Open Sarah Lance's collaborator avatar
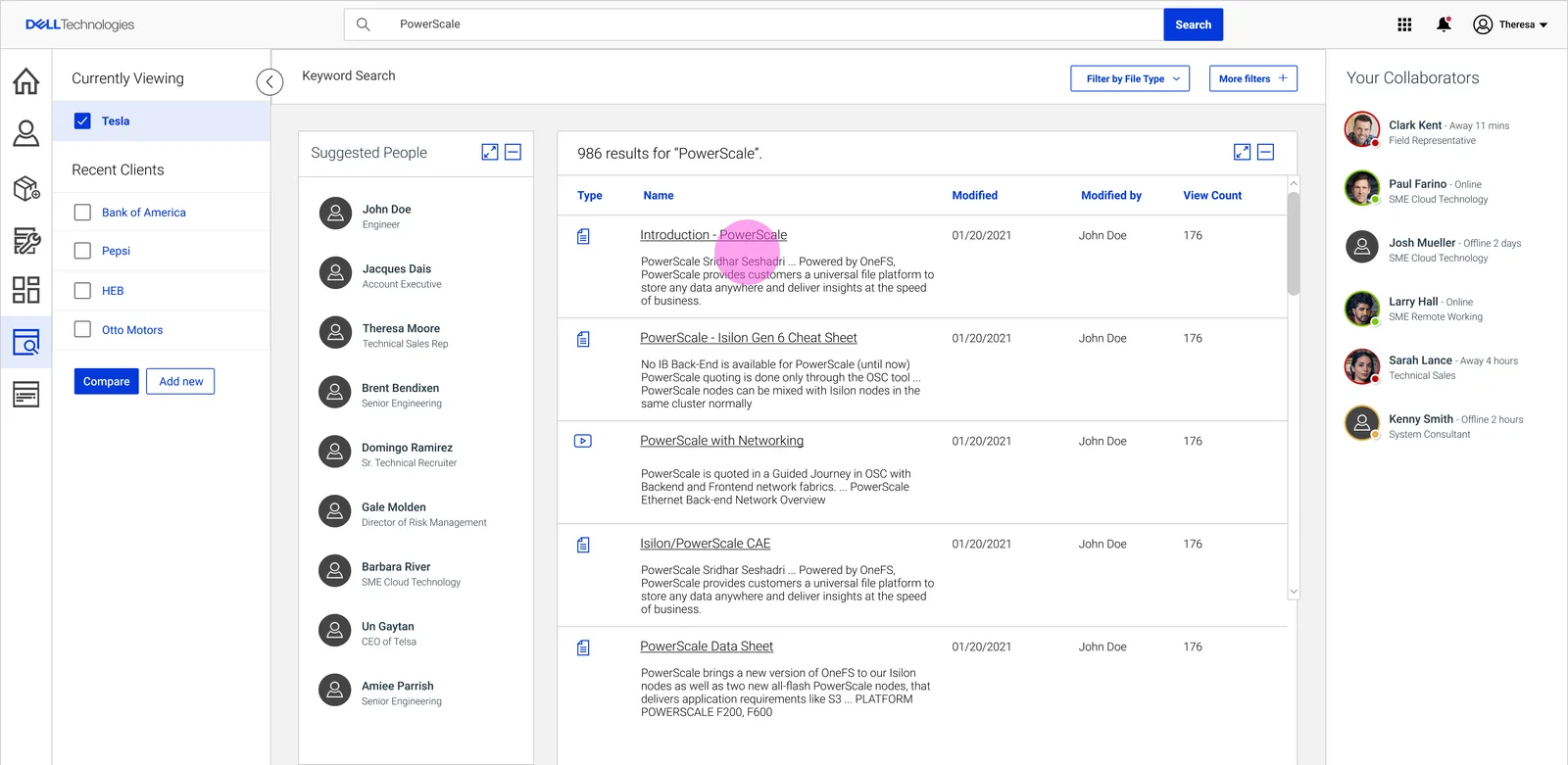Screen dimensions: 1568x765 [x=1362, y=366]
